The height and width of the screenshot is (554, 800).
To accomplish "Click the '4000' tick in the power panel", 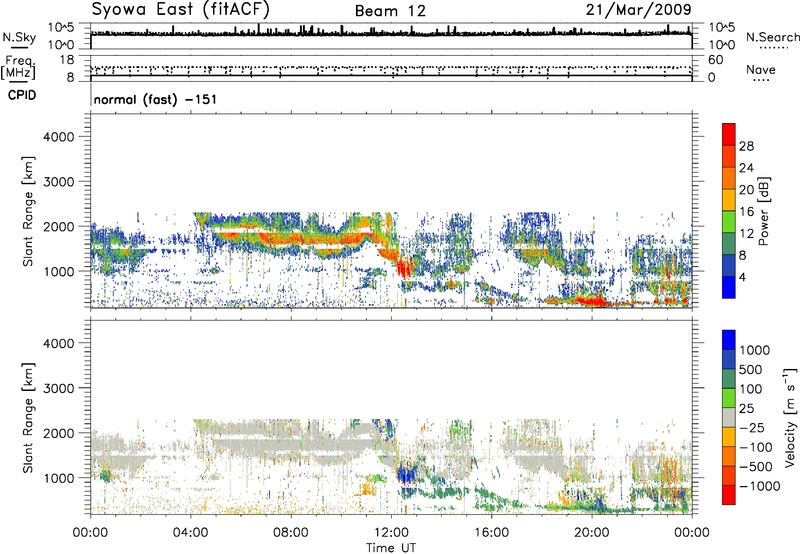I will click(59, 137).
